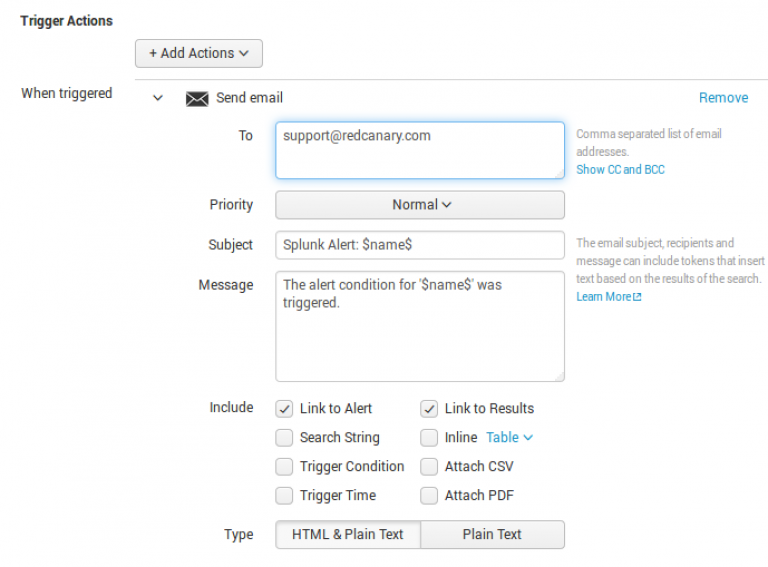Uncheck the Link to Alert checkbox
The image size is (768, 567).
tap(285, 408)
